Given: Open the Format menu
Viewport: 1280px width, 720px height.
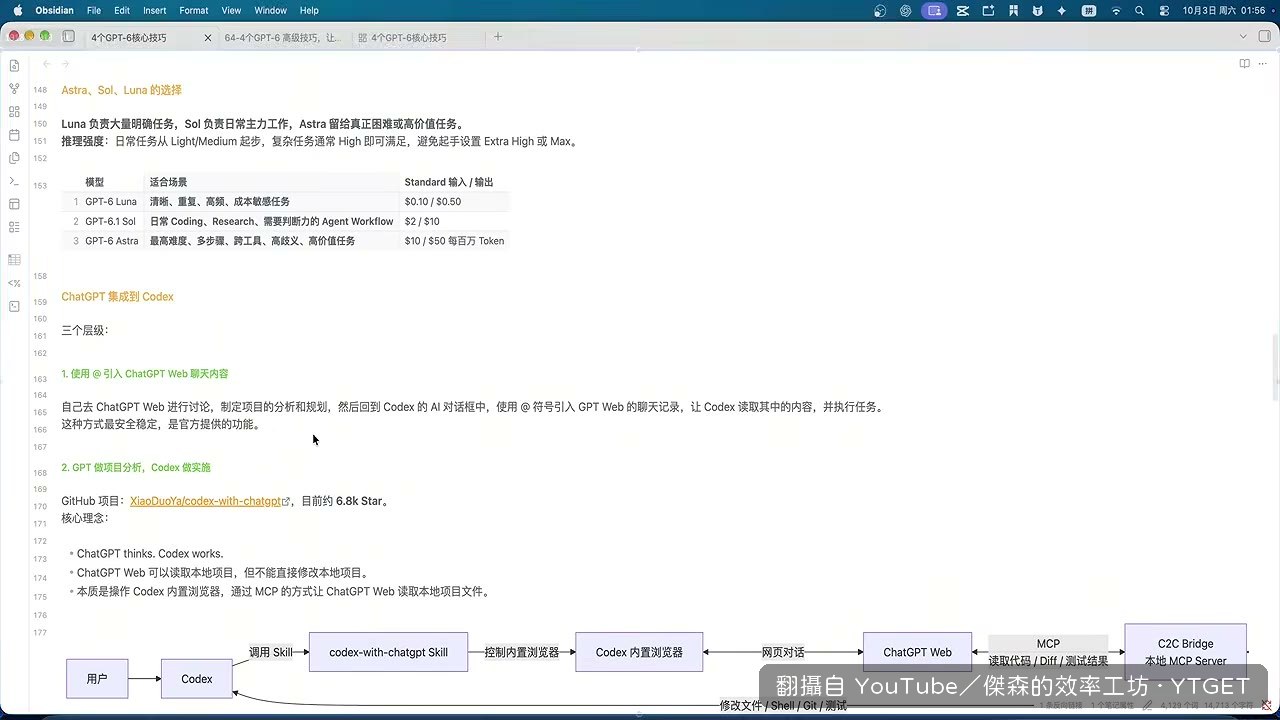Looking at the screenshot, I should tap(194, 10).
